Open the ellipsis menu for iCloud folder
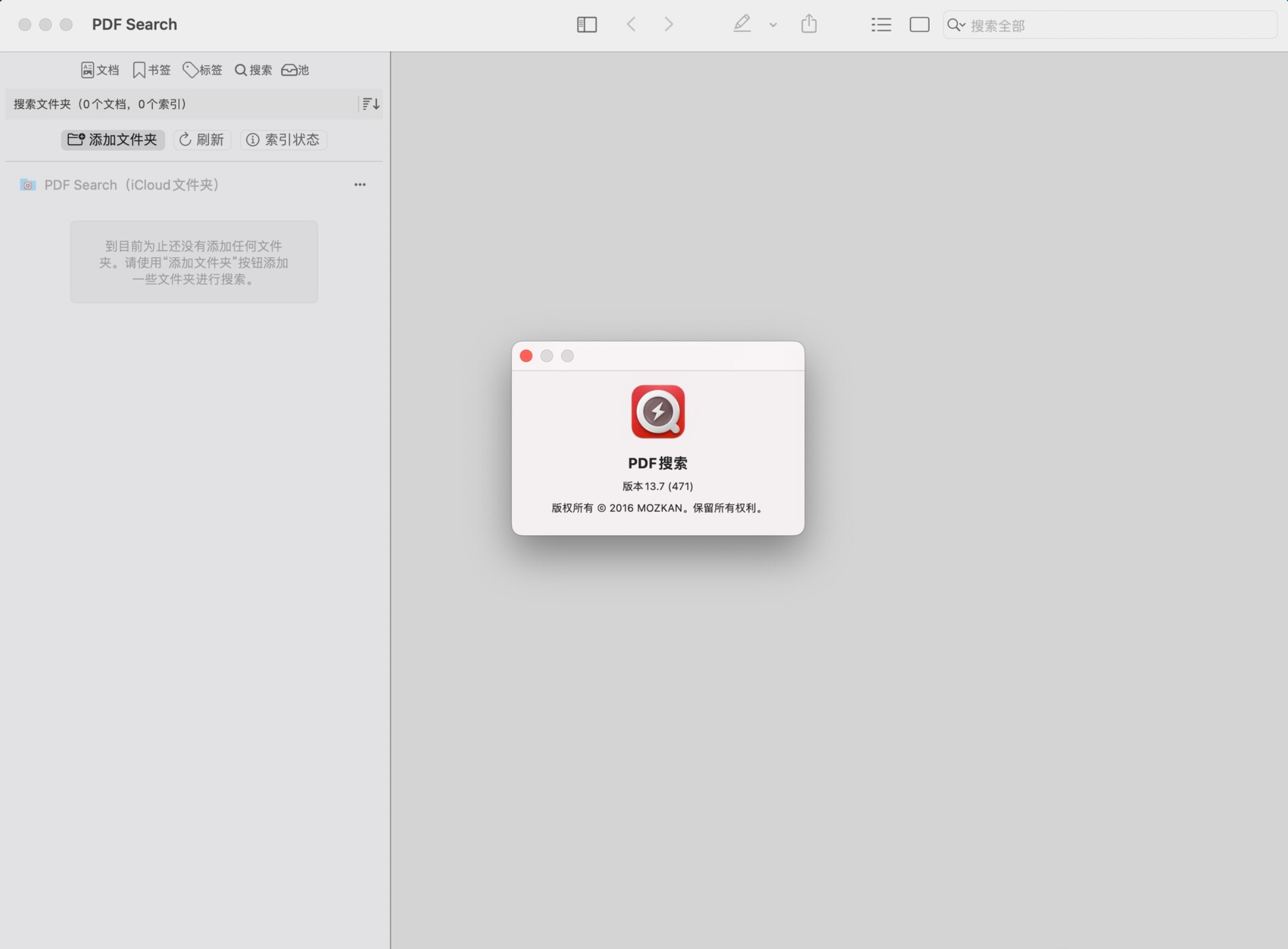Screen dimensions: 1288x949 360,185
